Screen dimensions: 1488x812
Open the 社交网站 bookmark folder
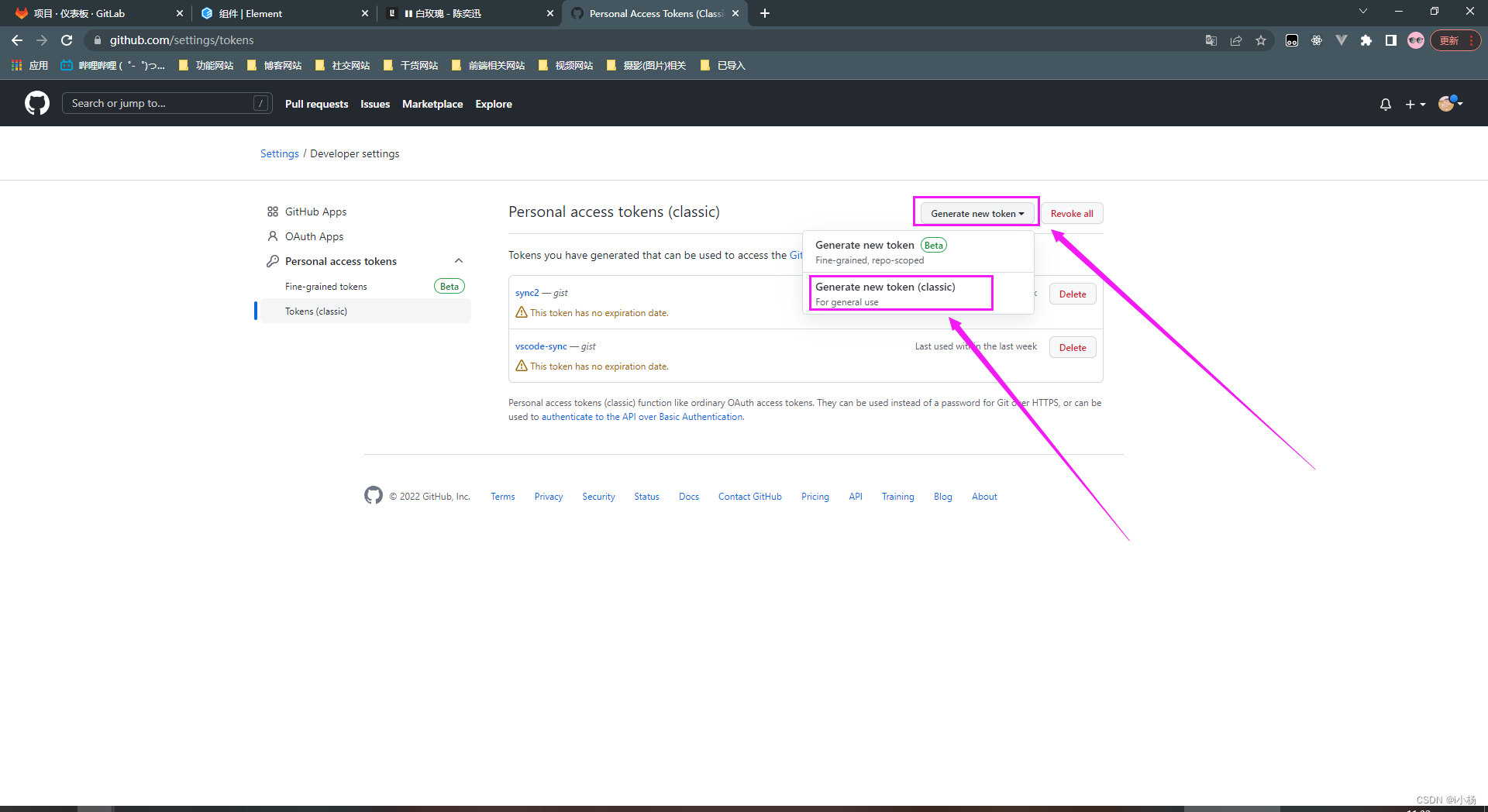pos(343,65)
